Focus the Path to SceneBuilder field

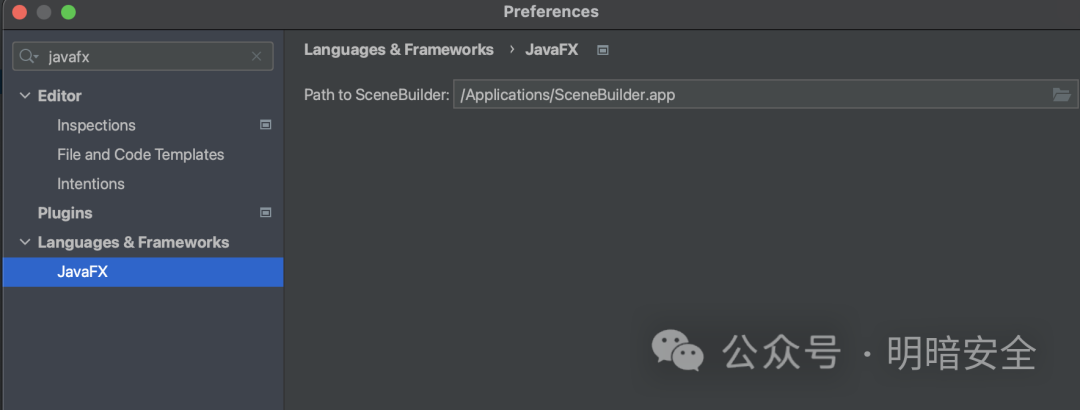pyautogui.click(x=750, y=95)
